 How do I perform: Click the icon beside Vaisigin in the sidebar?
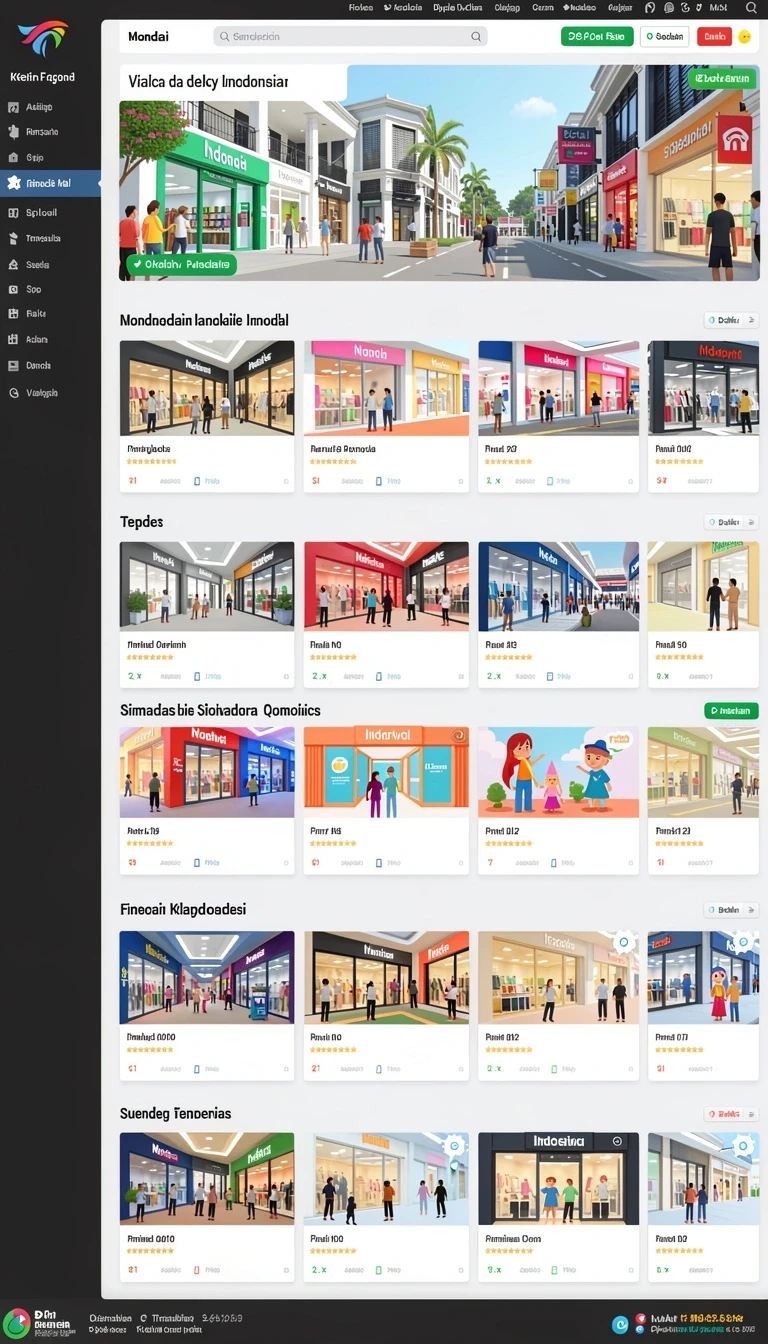[13, 393]
